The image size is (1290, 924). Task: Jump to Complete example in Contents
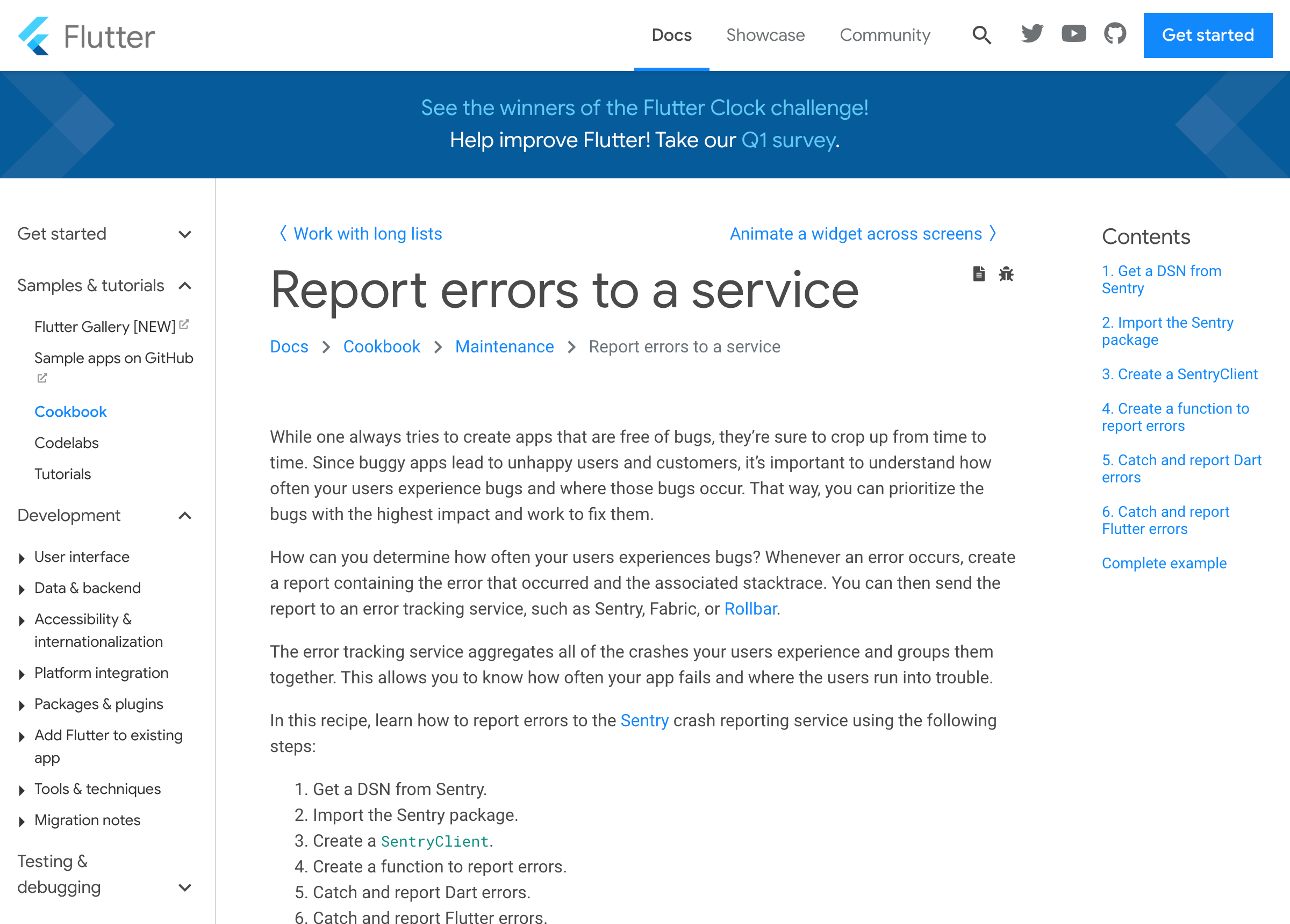pos(1164,563)
